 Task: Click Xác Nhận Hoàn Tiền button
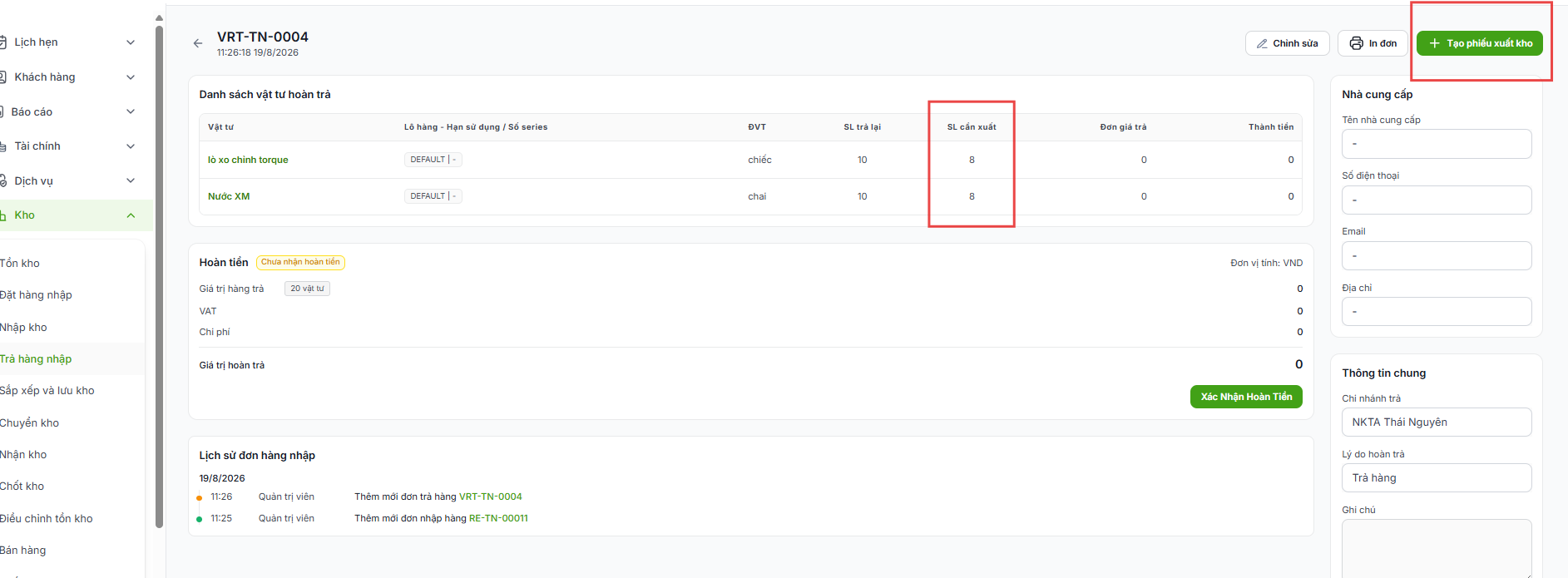[1246, 397]
